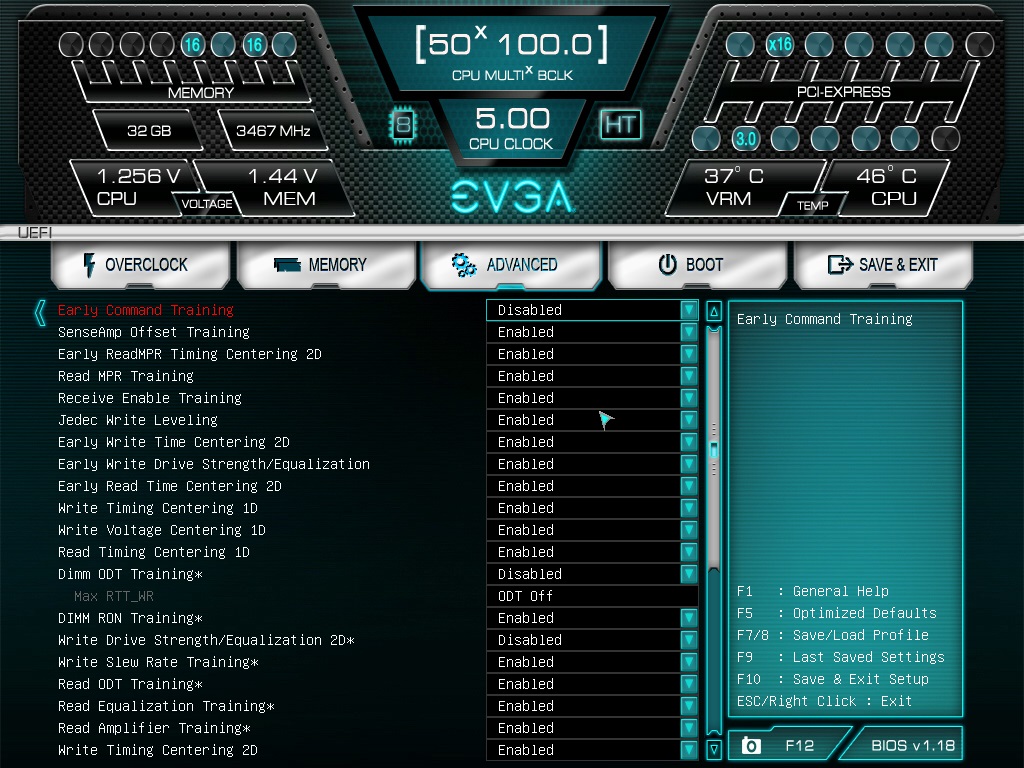This screenshot has width=1024, height=768.
Task: Click the F5 Optimized Defaults help line
Action: 836,613
